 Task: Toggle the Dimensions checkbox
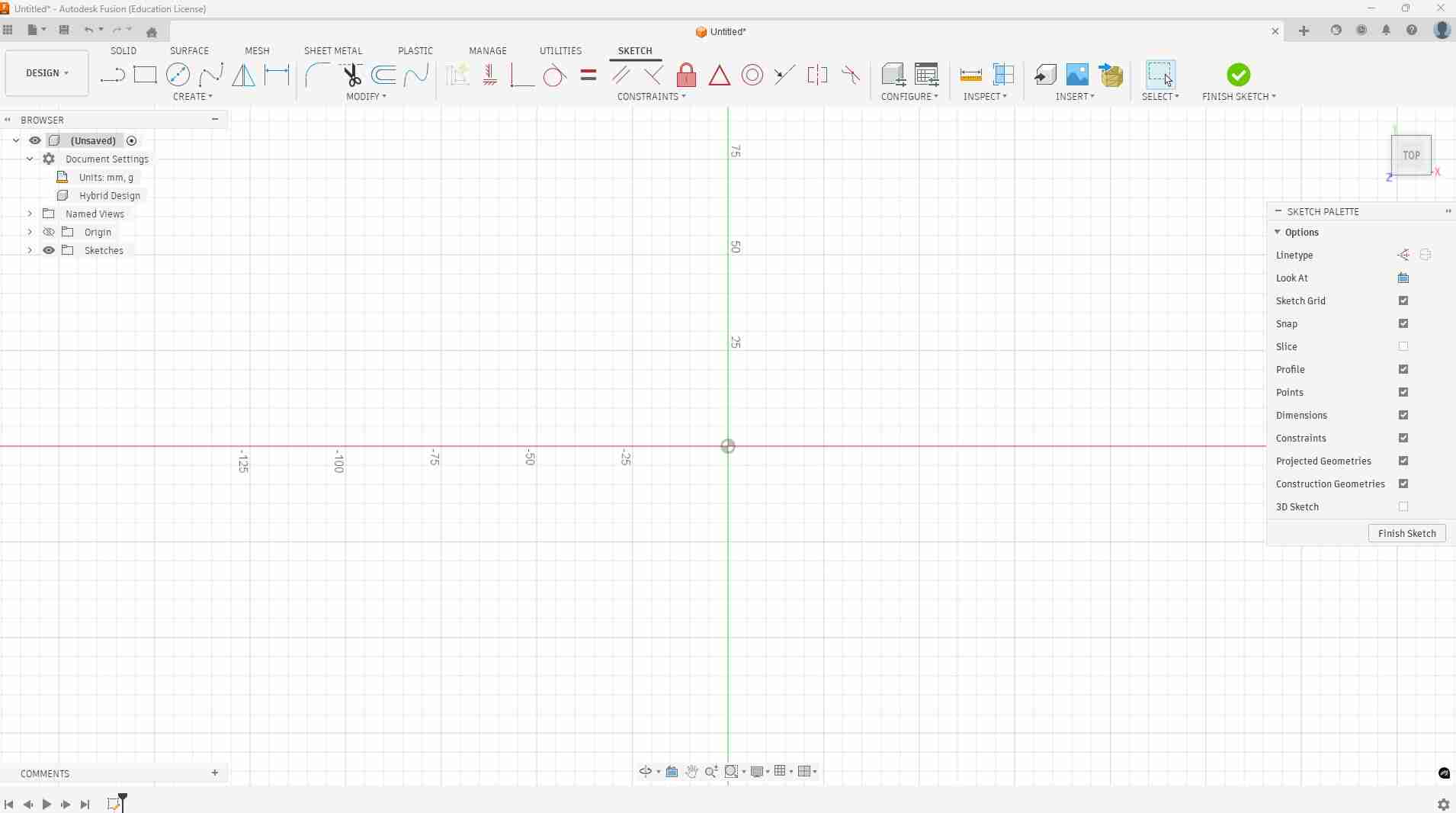1403,416
